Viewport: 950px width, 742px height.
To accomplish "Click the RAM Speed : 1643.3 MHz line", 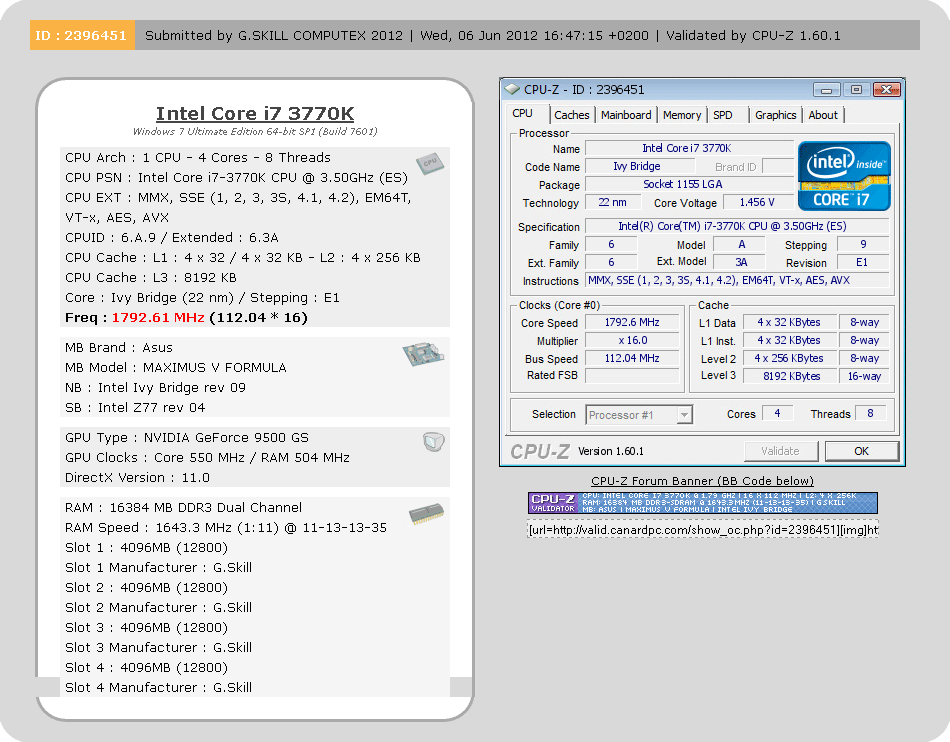I will 225,528.
